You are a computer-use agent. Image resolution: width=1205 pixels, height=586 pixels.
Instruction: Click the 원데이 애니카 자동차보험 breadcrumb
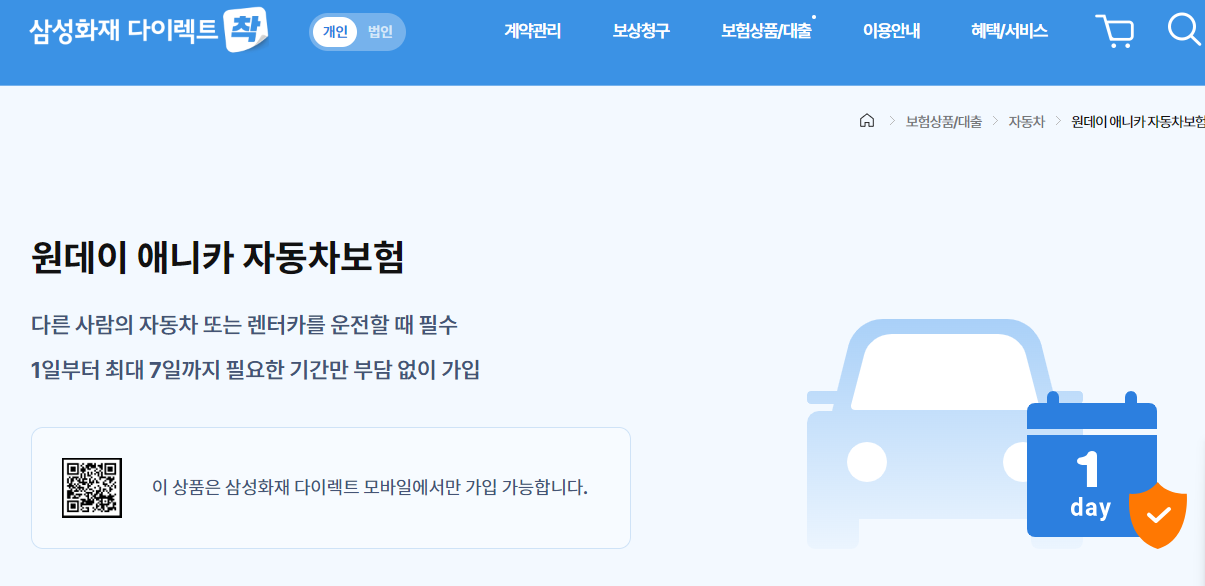(1137, 121)
